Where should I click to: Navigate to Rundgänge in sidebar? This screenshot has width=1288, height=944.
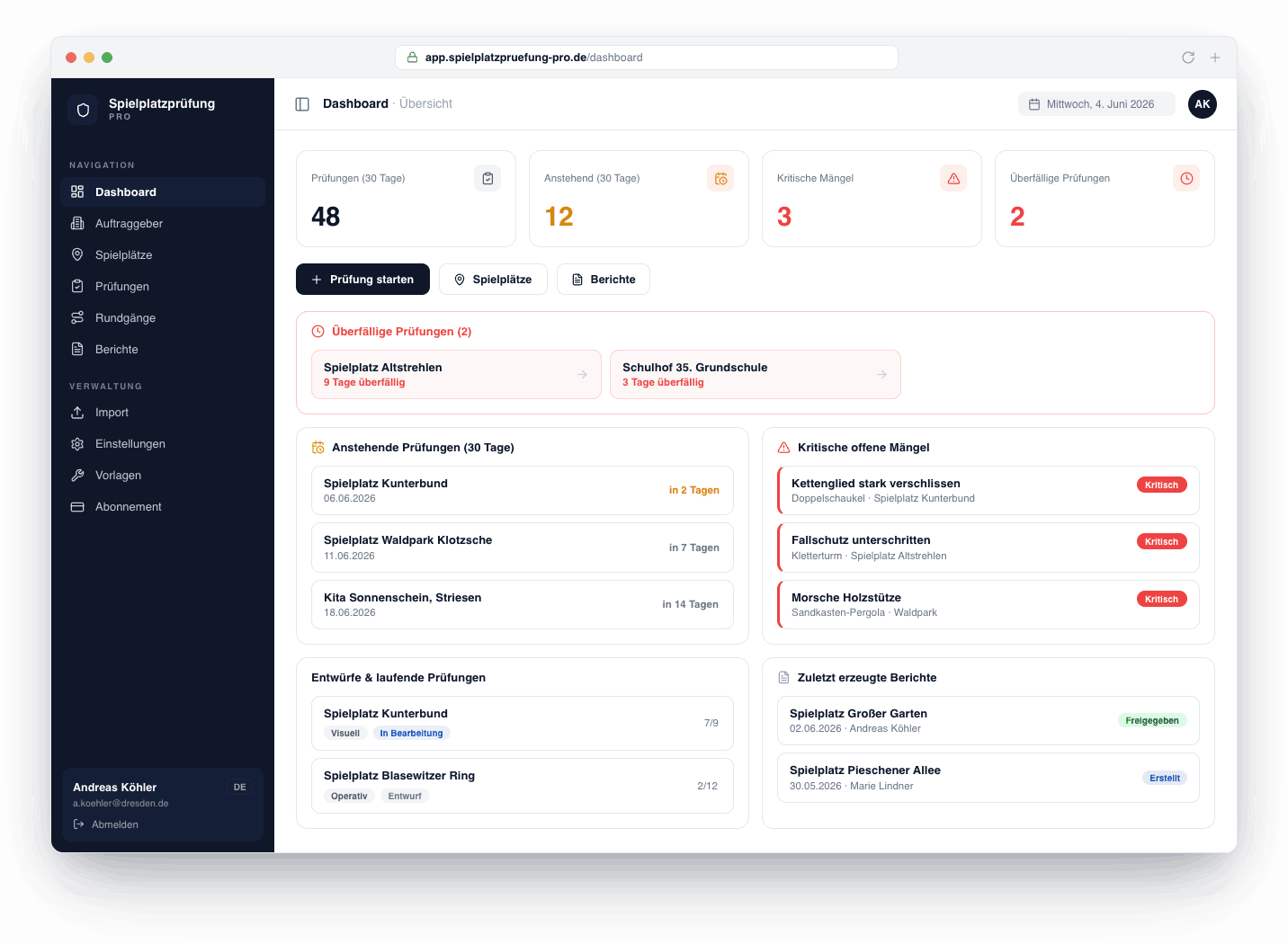(x=163, y=318)
